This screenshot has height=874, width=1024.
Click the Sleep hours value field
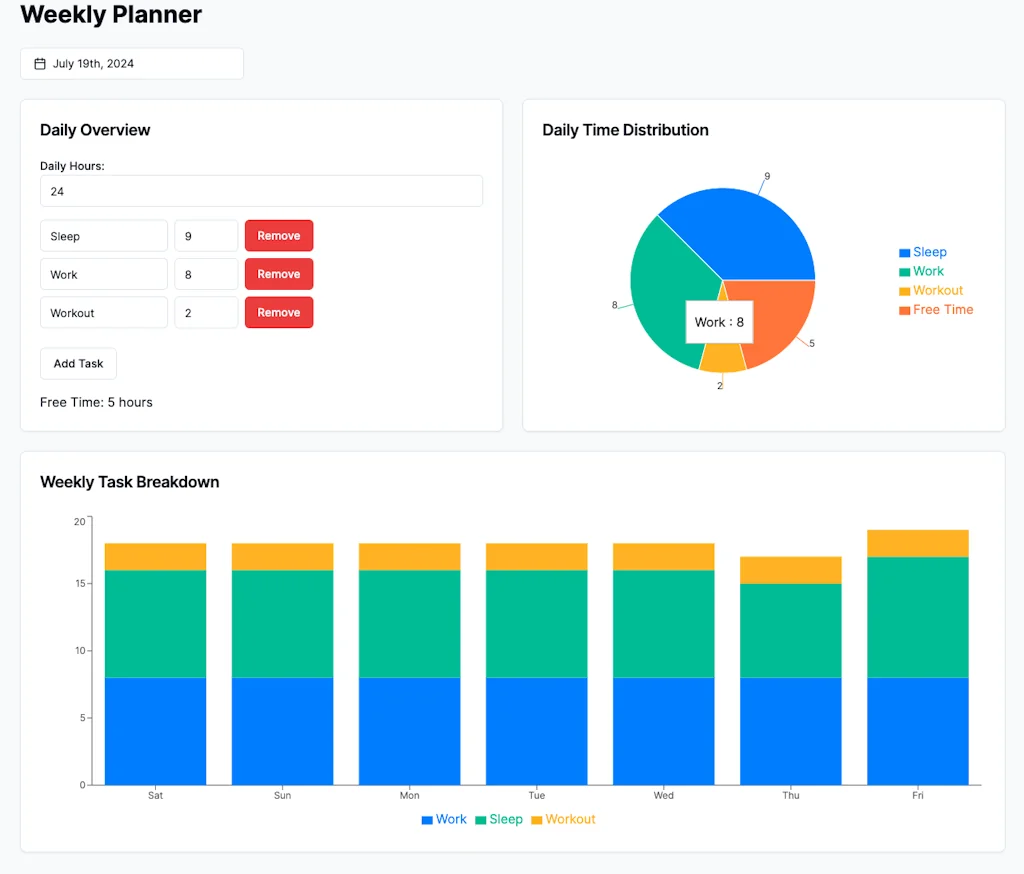click(206, 235)
